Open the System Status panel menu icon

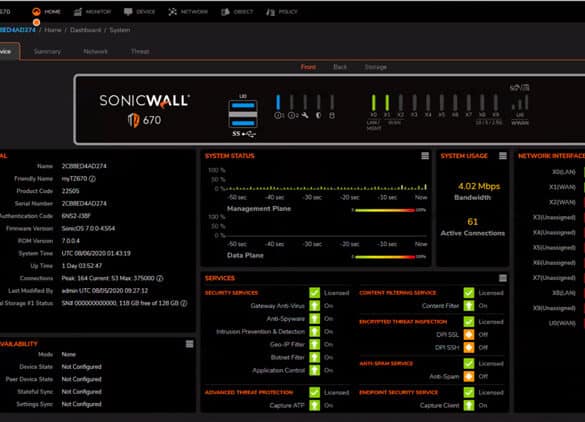click(425, 156)
